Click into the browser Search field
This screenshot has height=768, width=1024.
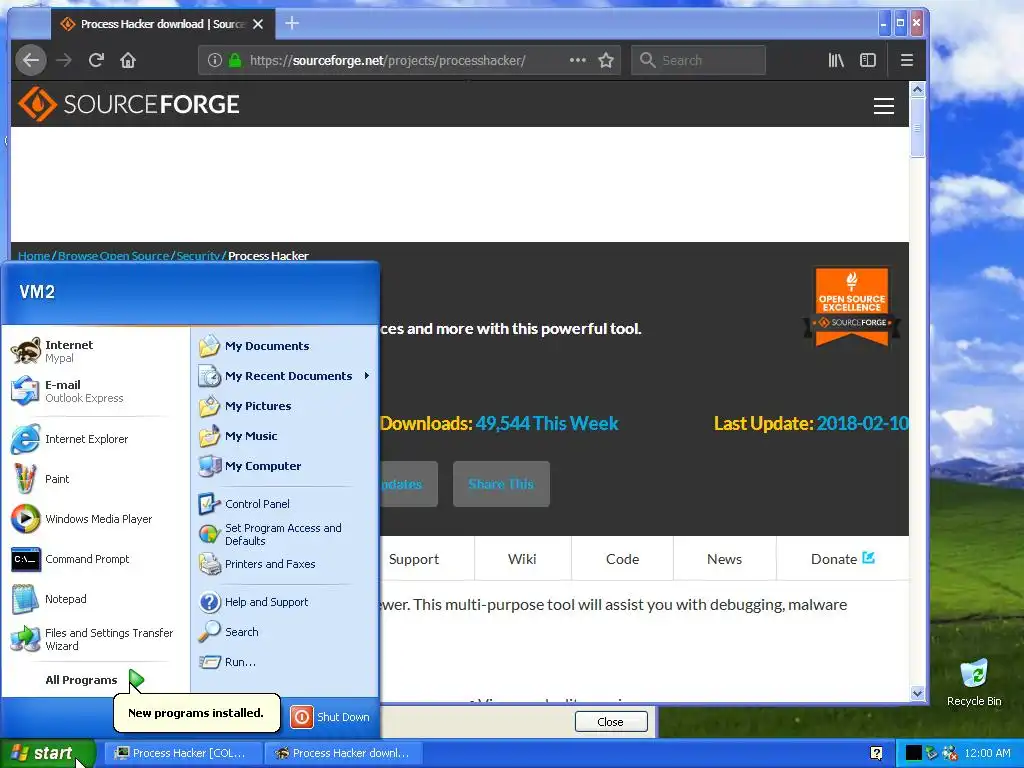(x=698, y=60)
